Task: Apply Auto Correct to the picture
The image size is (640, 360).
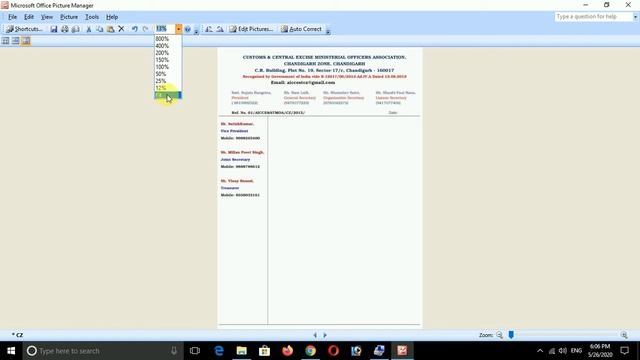Action: [x=301, y=29]
